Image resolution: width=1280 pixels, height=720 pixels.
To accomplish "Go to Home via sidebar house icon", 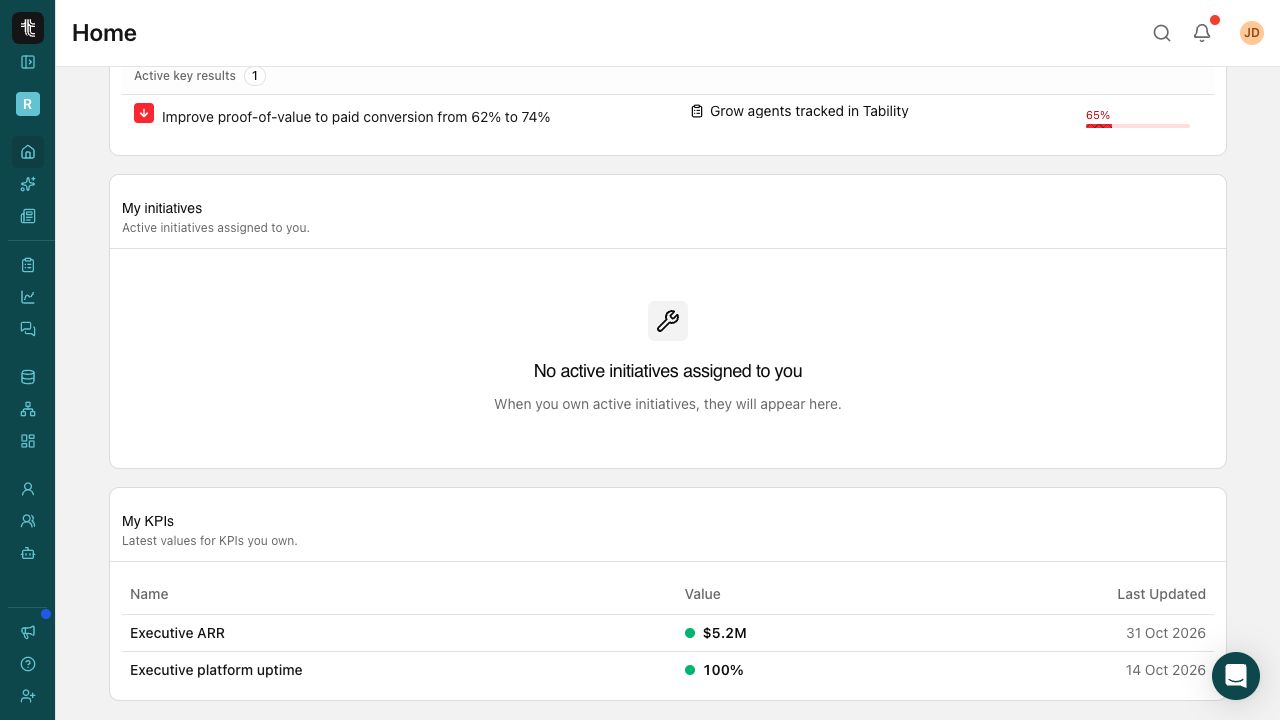I will click(28, 152).
